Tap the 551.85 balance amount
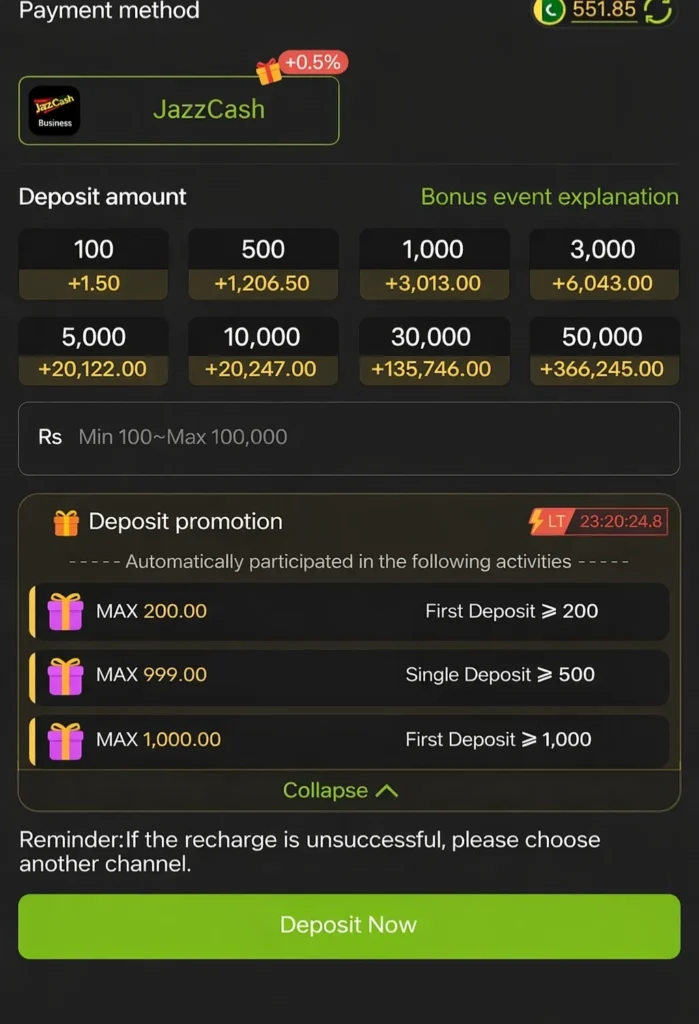This screenshot has width=699, height=1024. (x=603, y=10)
